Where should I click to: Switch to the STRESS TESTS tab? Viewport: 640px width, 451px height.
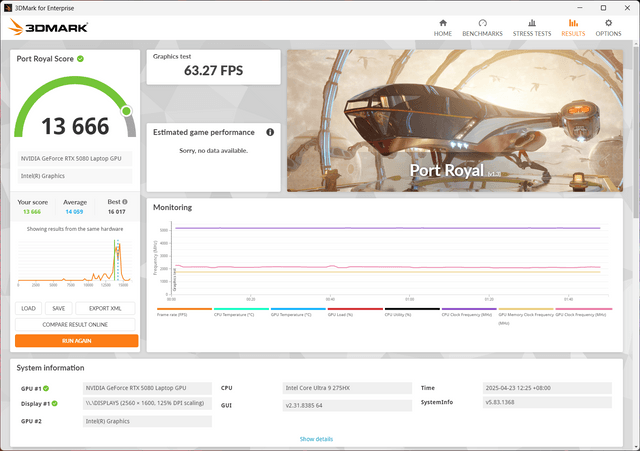point(532,28)
